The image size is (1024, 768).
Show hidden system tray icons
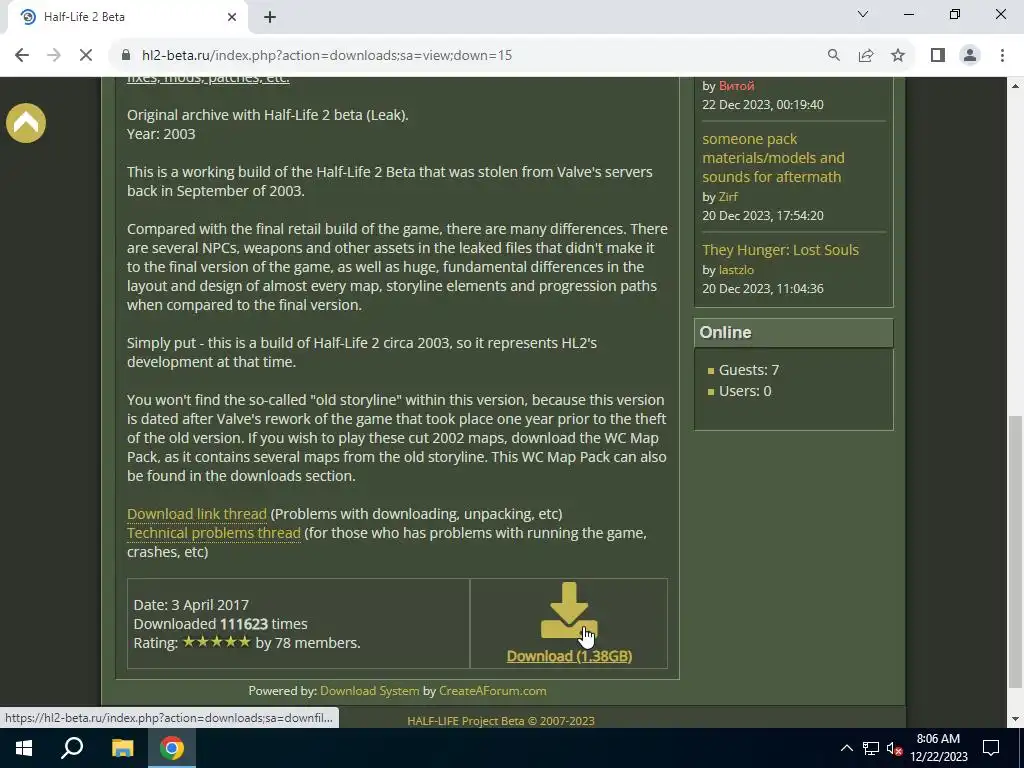coord(846,748)
